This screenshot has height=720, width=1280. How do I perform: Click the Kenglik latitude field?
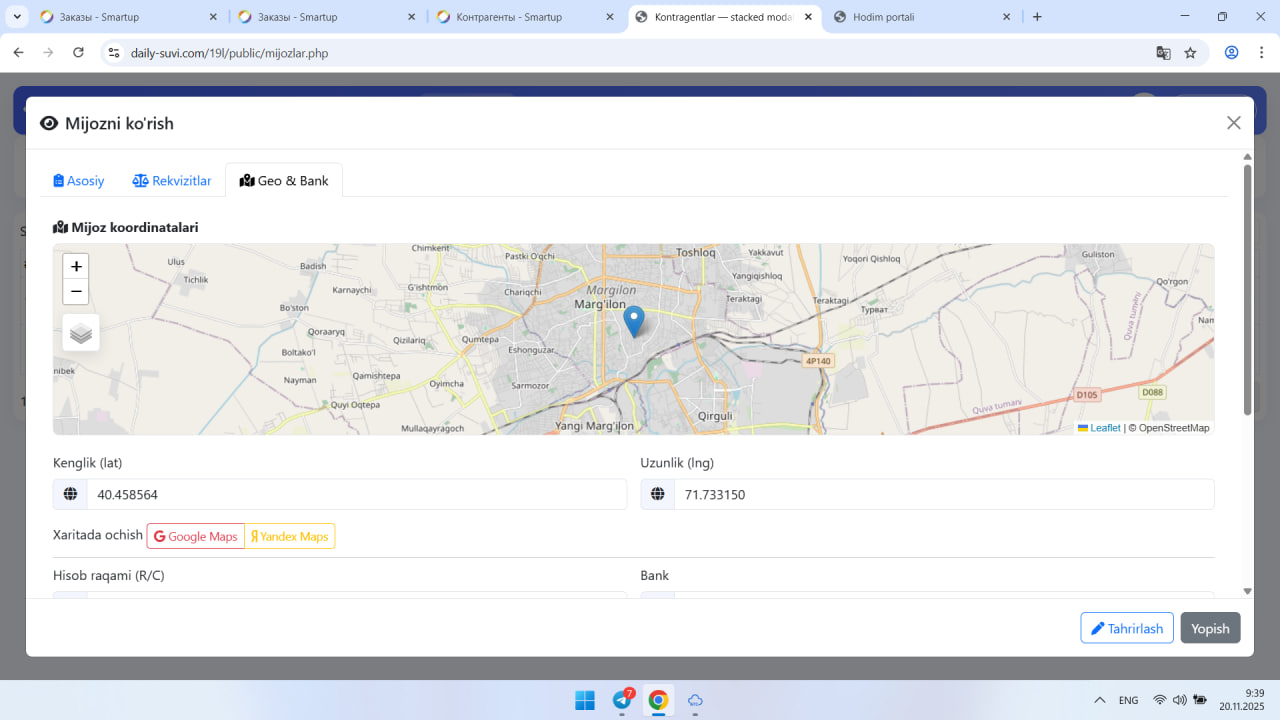[355, 494]
